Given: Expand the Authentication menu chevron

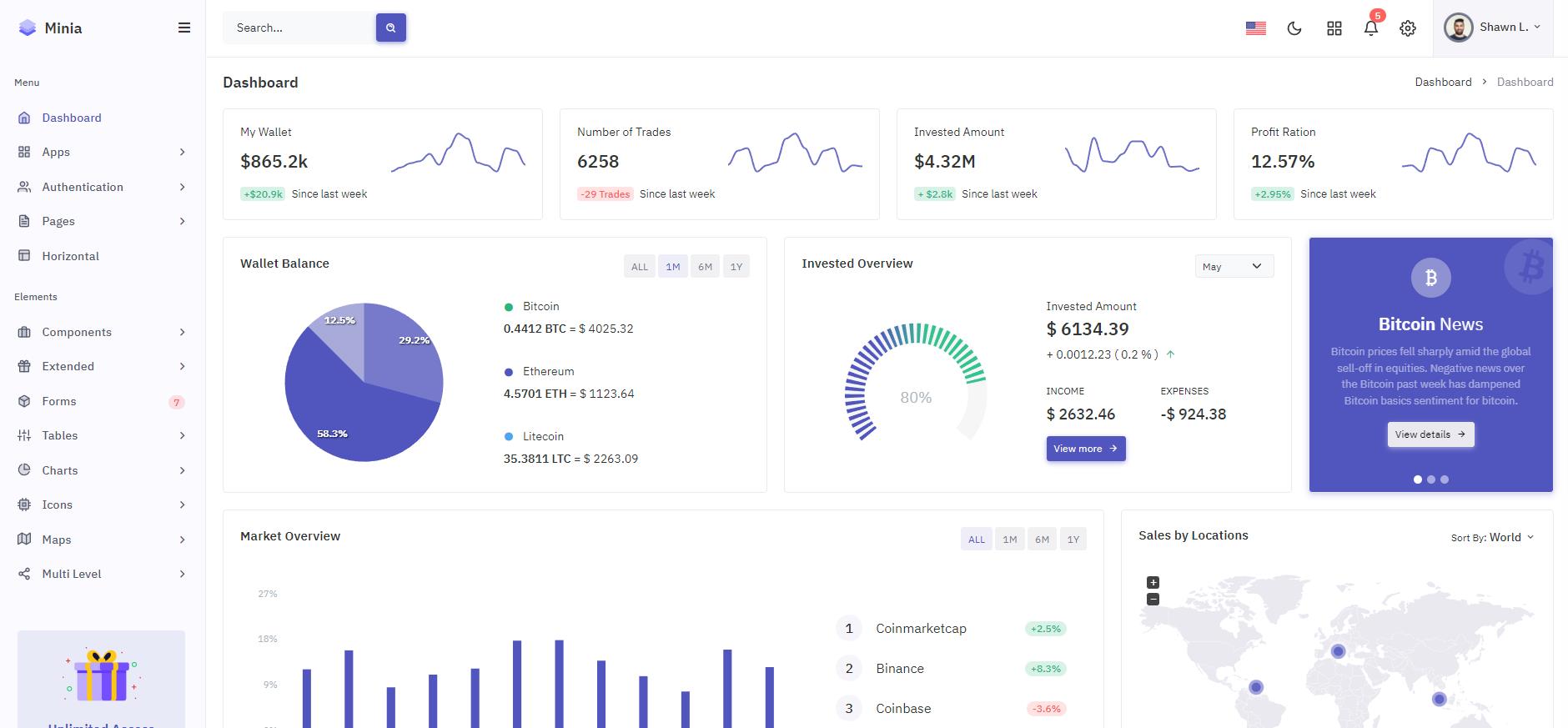Looking at the screenshot, I should (x=182, y=187).
